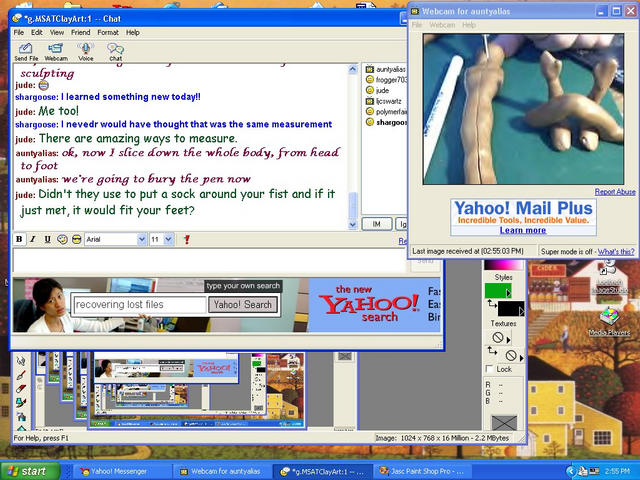The width and height of the screenshot is (640, 480).
Task: Open the Help menu in chat window
Action: (133, 32)
